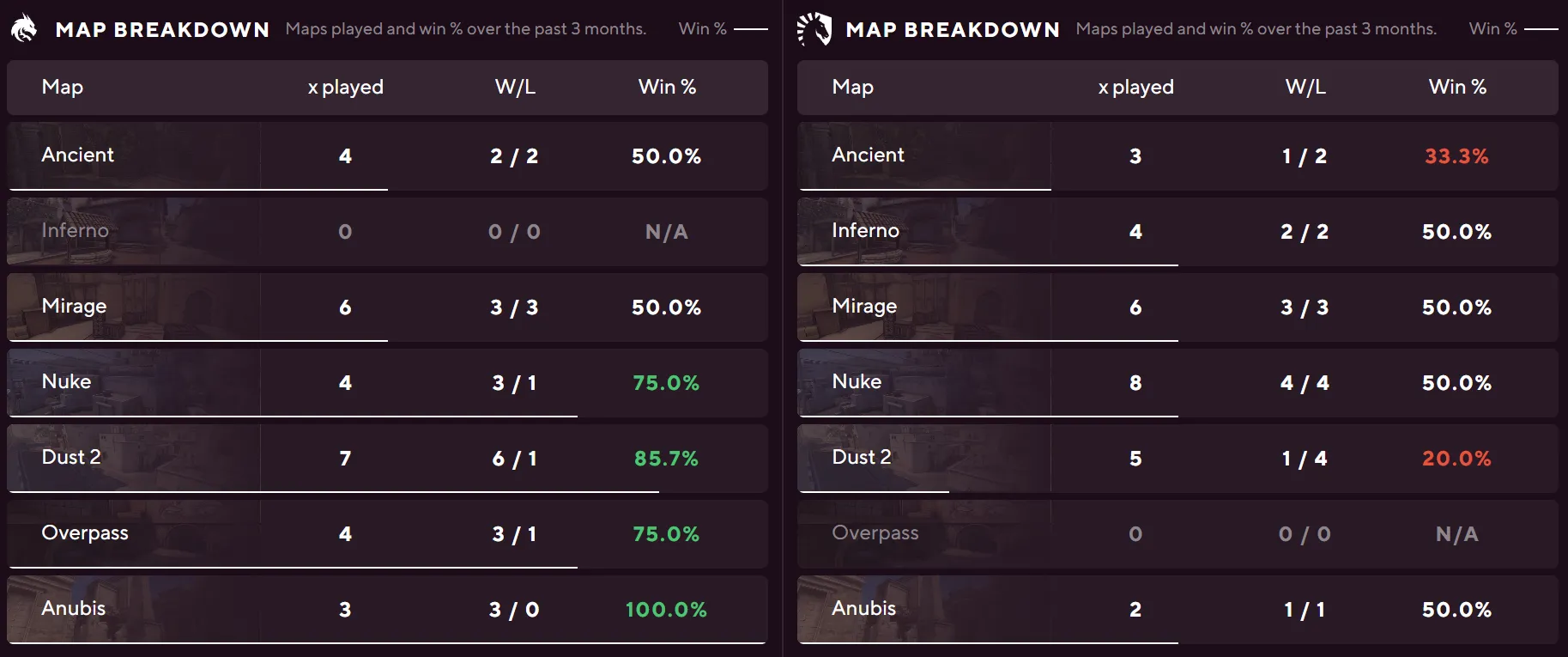Viewport: 1568px width, 657px height.
Task: Click the green 75.0% value in Nuke row
Action: [666, 383]
